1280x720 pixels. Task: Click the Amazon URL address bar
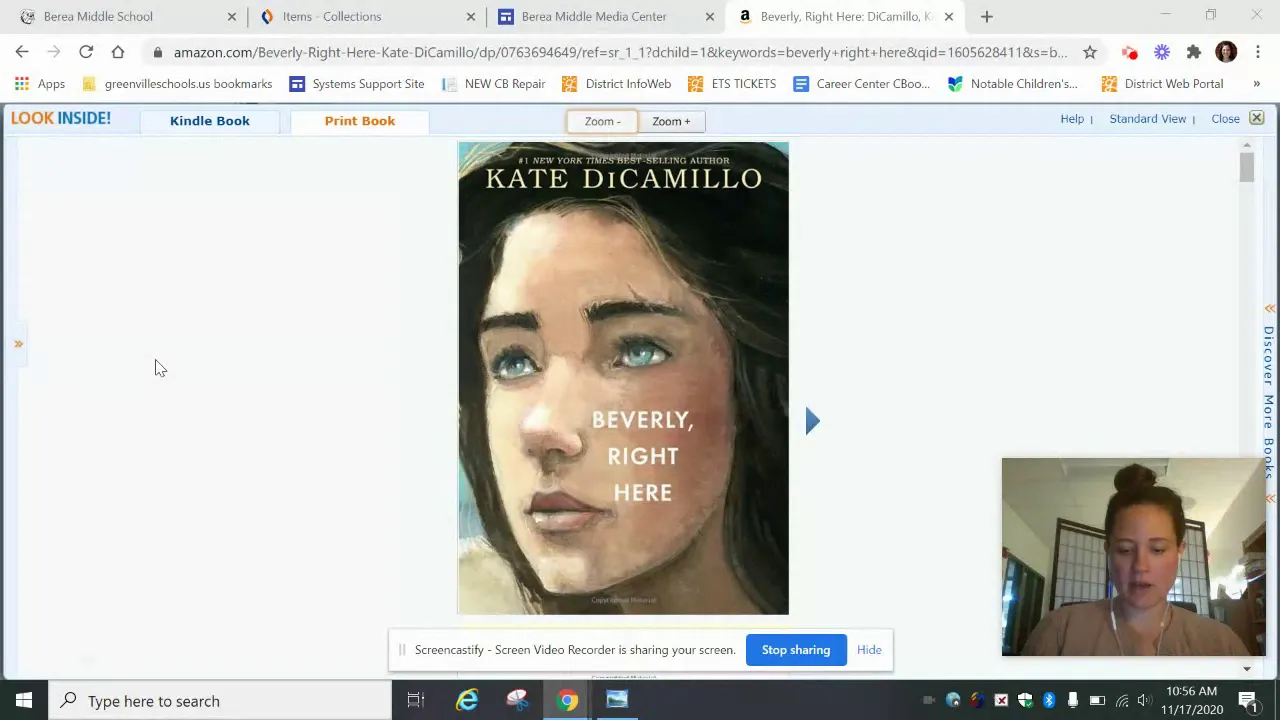(620, 52)
